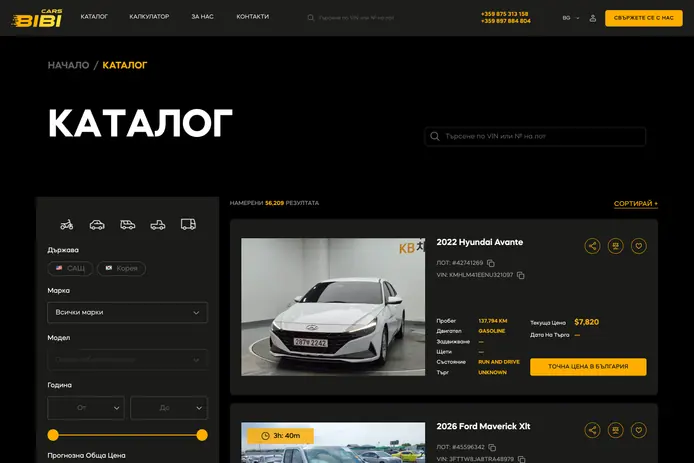Image resolution: width=694 pixels, height=463 pixels.
Task: Copy the Hyundai Avante lot number
Action: 491,263
